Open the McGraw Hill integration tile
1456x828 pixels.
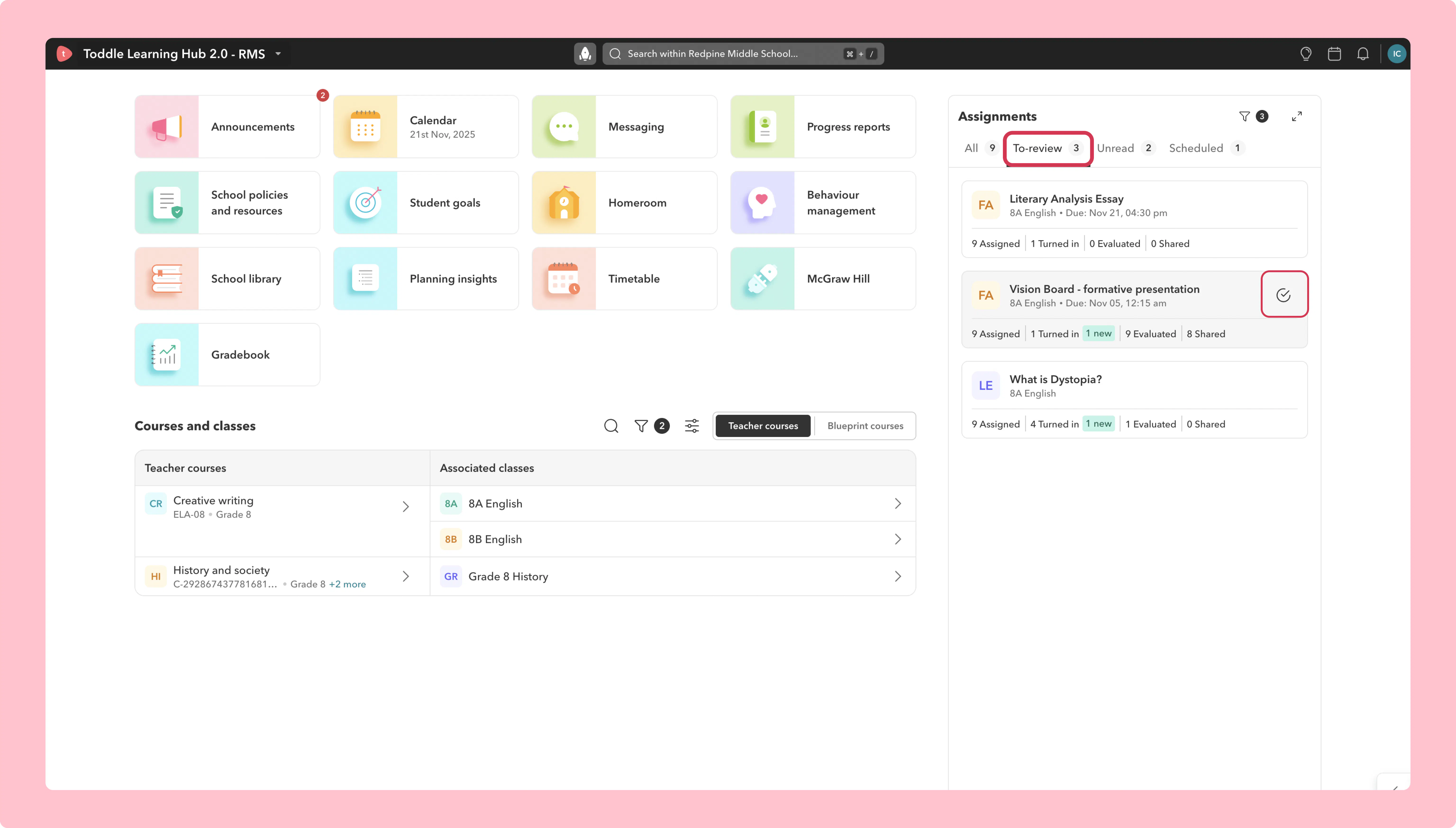823,279
